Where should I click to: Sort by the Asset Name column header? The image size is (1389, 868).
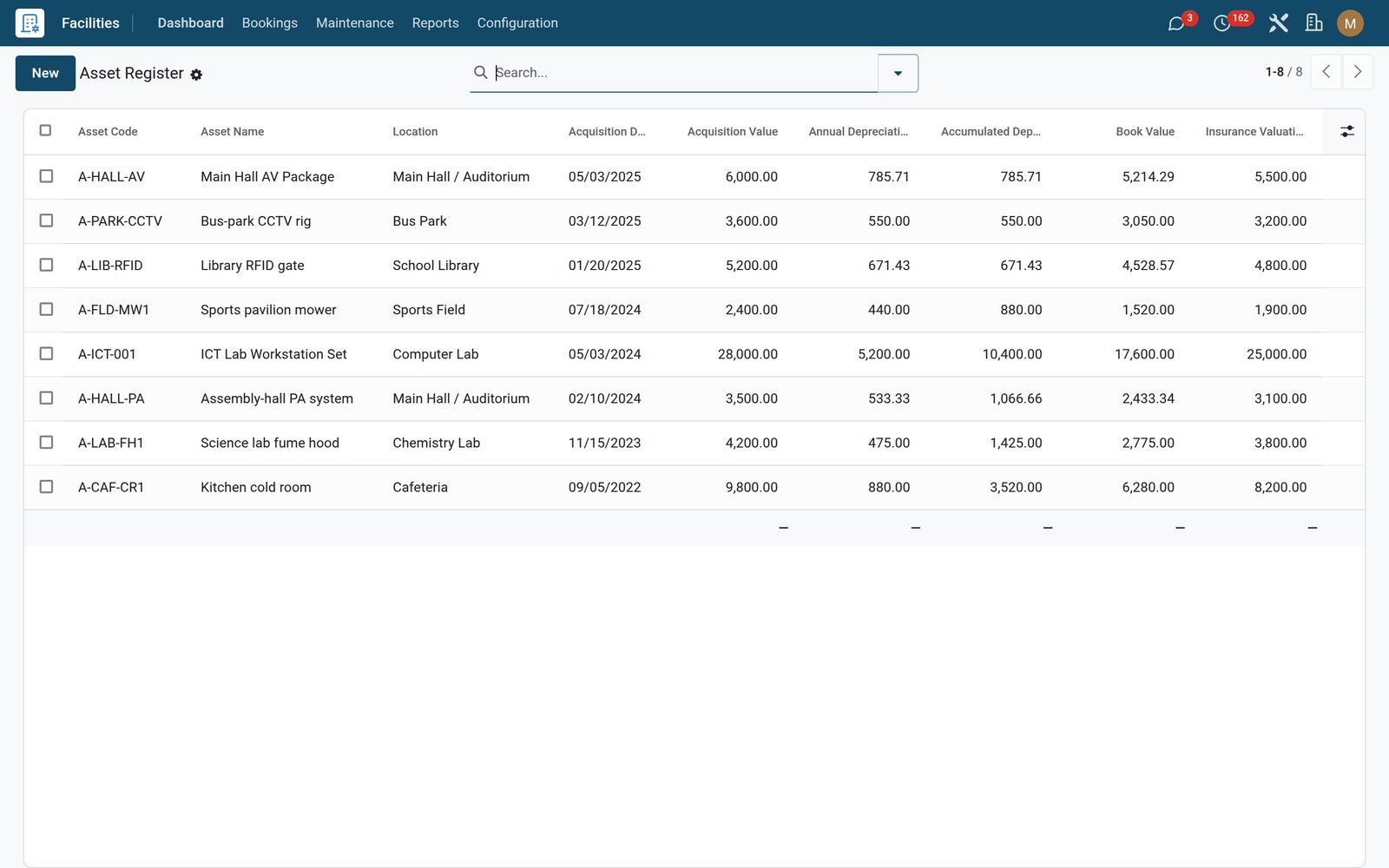[x=232, y=132]
